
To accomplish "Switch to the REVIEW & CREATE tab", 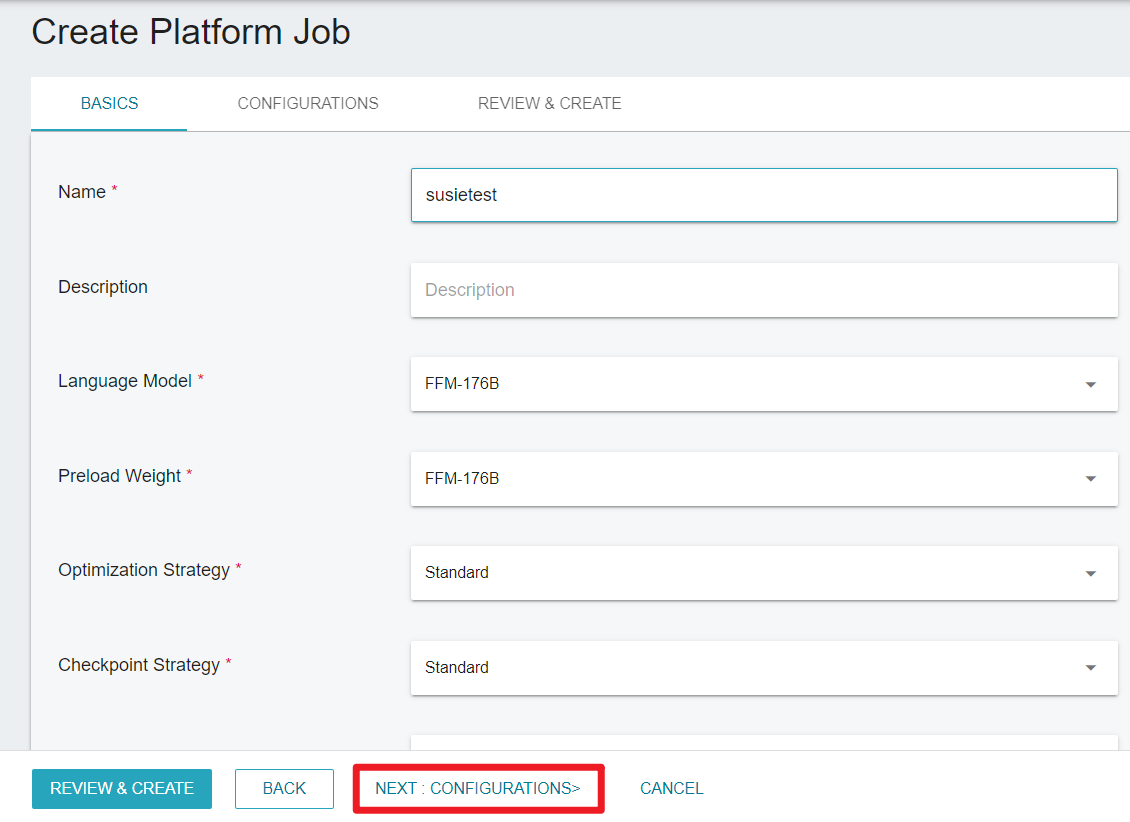I will click(549, 103).
